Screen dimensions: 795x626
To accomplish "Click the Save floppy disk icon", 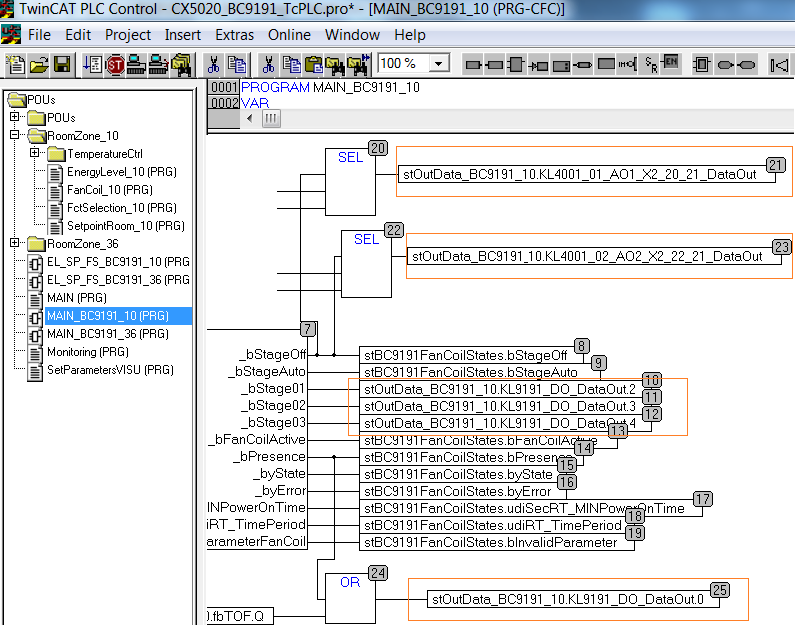I will pos(62,65).
